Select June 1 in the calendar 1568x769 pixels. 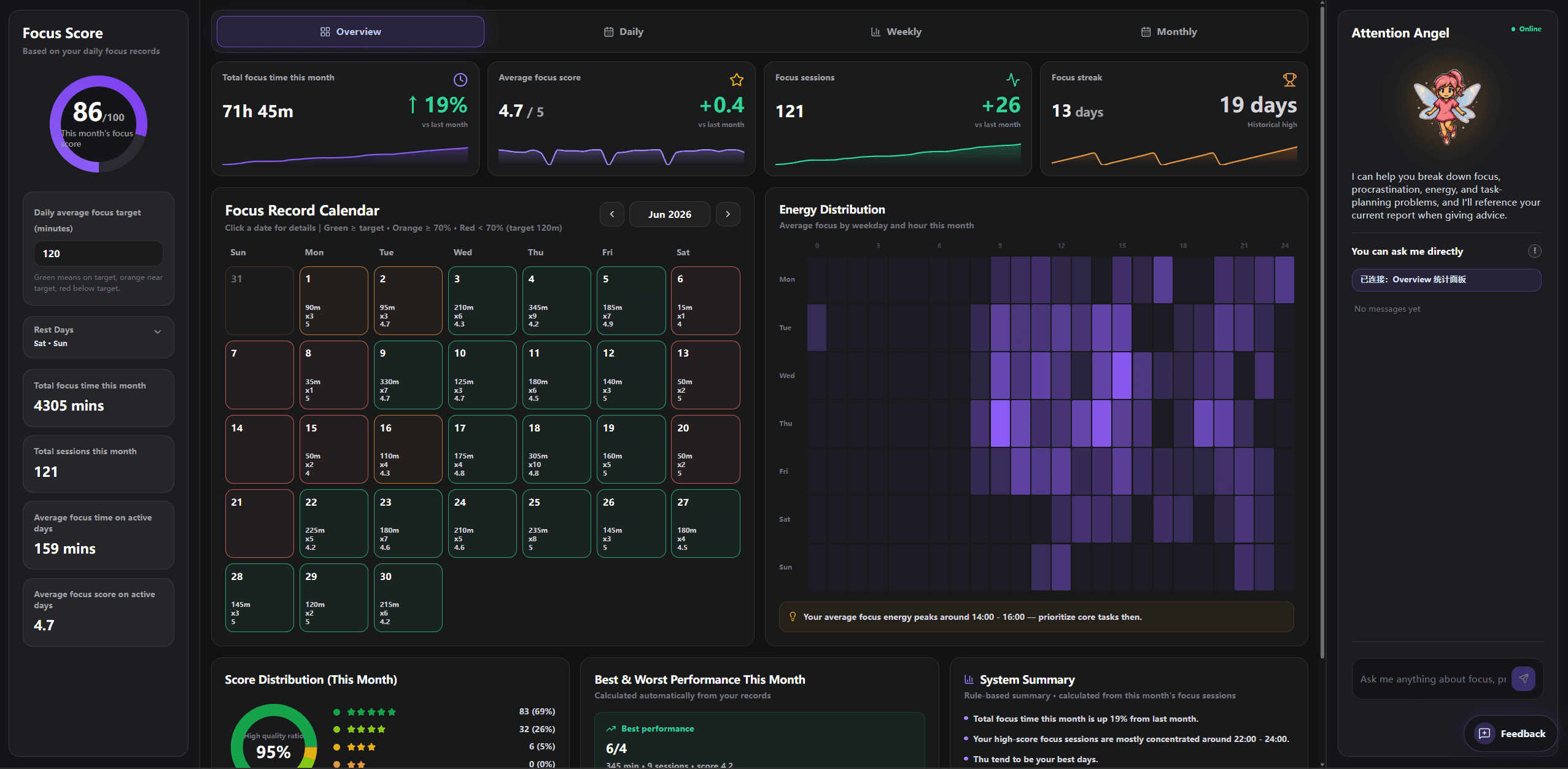click(x=334, y=301)
